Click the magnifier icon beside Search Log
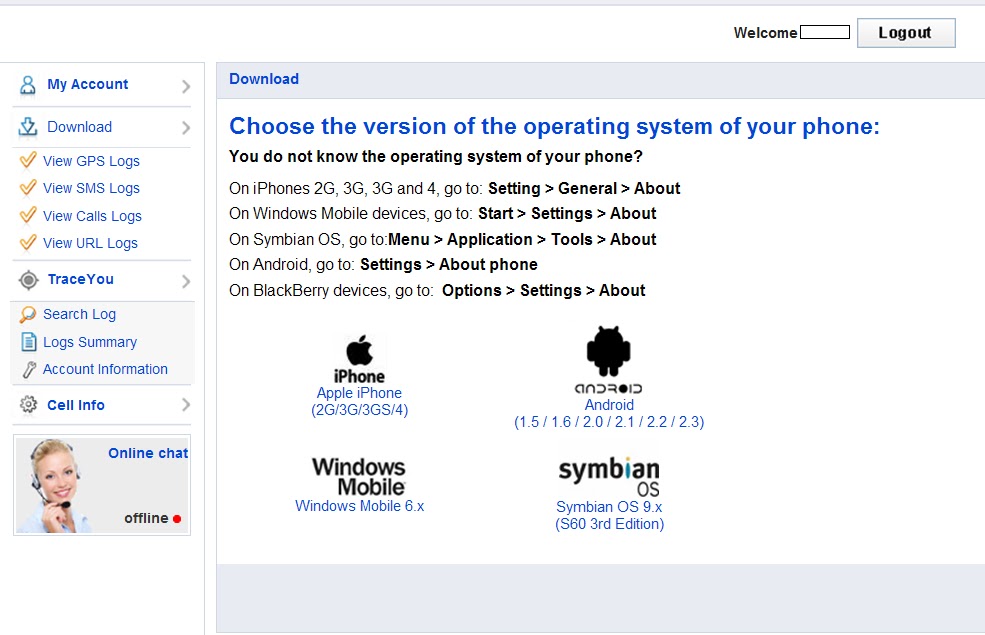This screenshot has width=985, height=635. (28, 314)
